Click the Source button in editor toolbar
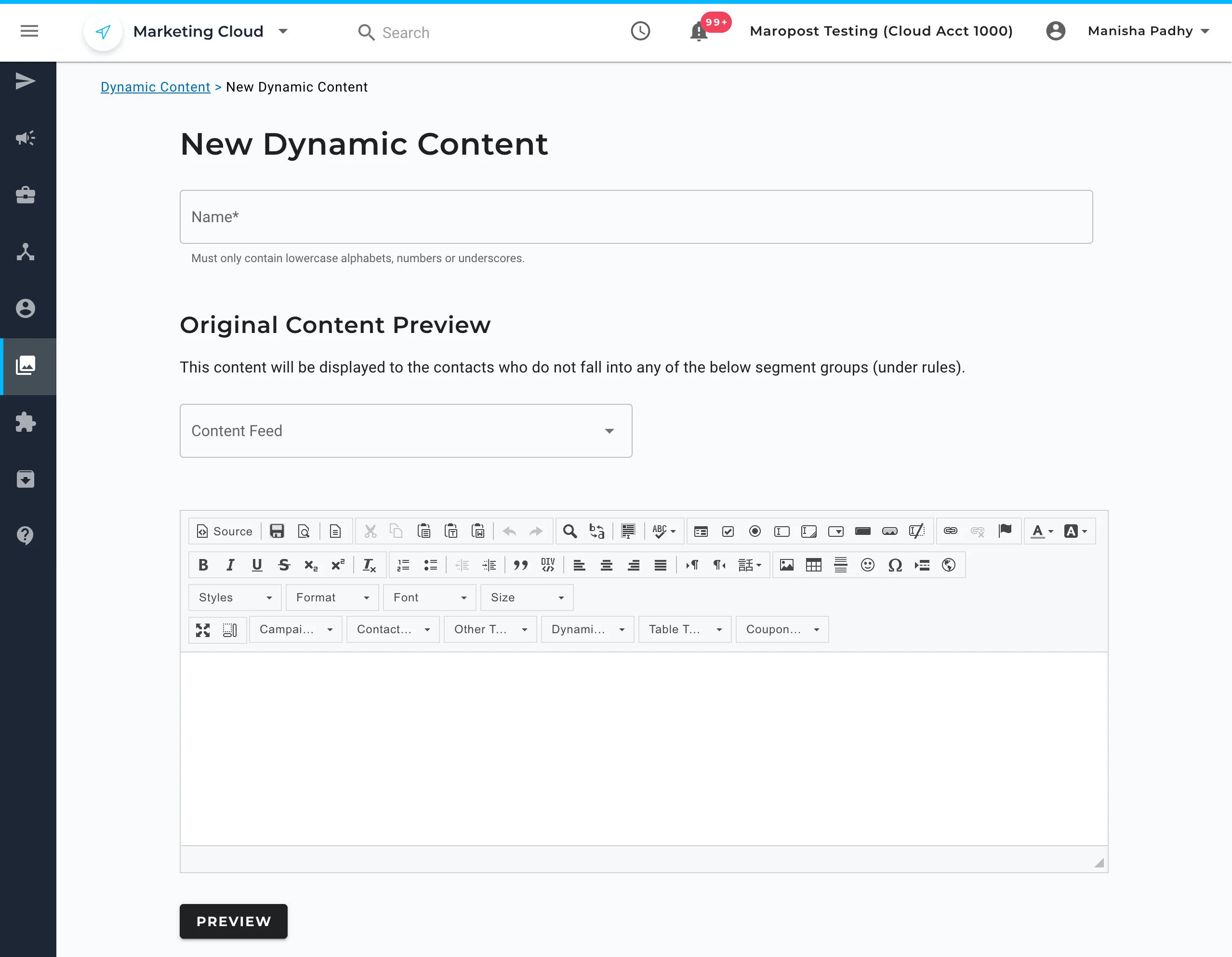The height and width of the screenshot is (957, 1232). click(x=225, y=531)
